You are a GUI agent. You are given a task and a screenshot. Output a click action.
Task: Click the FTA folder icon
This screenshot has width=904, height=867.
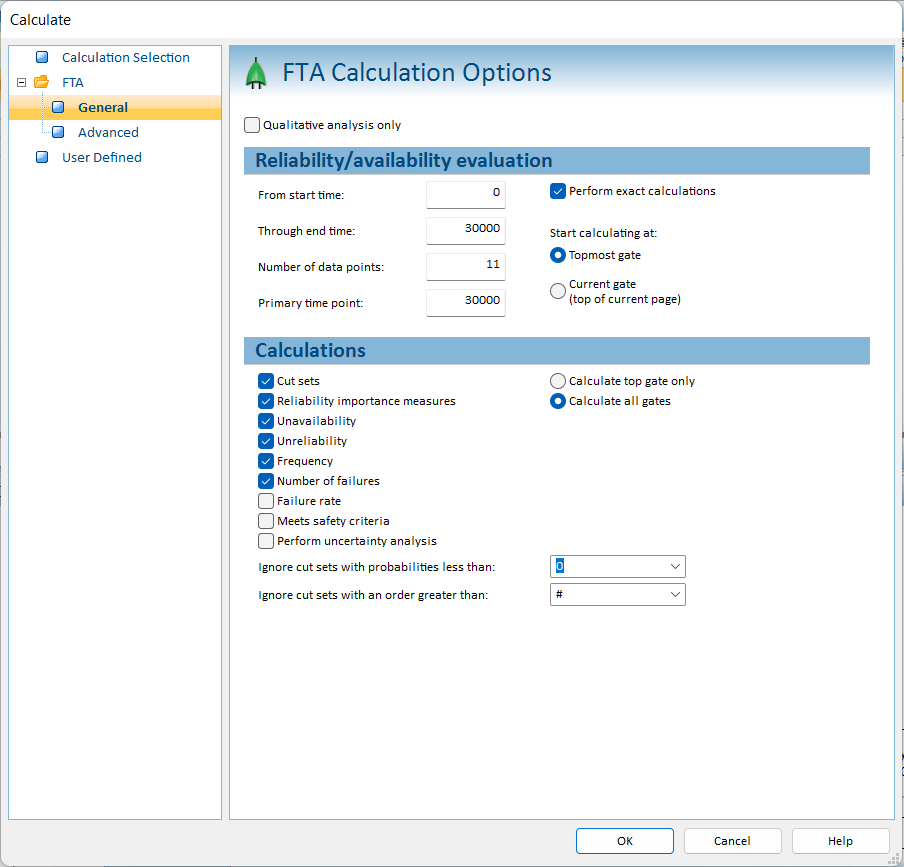coord(42,82)
